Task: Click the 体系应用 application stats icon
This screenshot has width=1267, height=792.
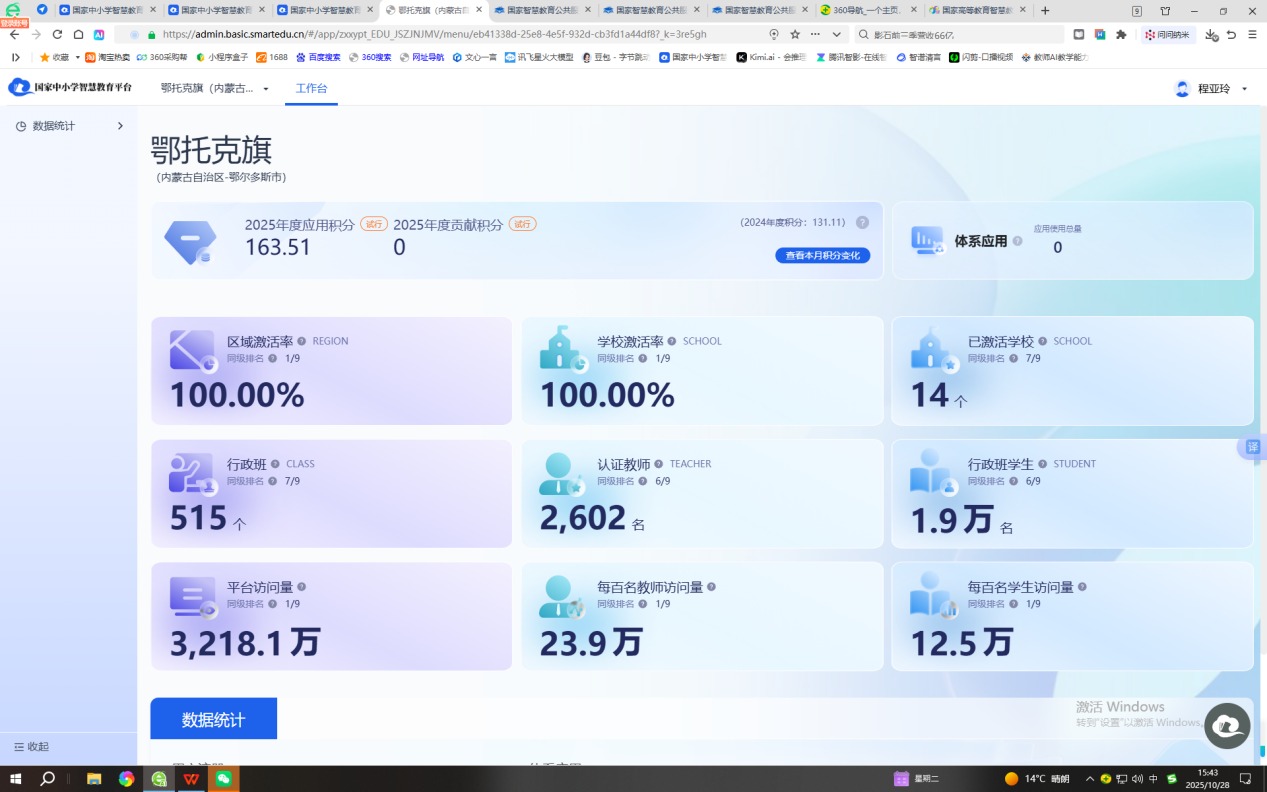Action: (927, 240)
